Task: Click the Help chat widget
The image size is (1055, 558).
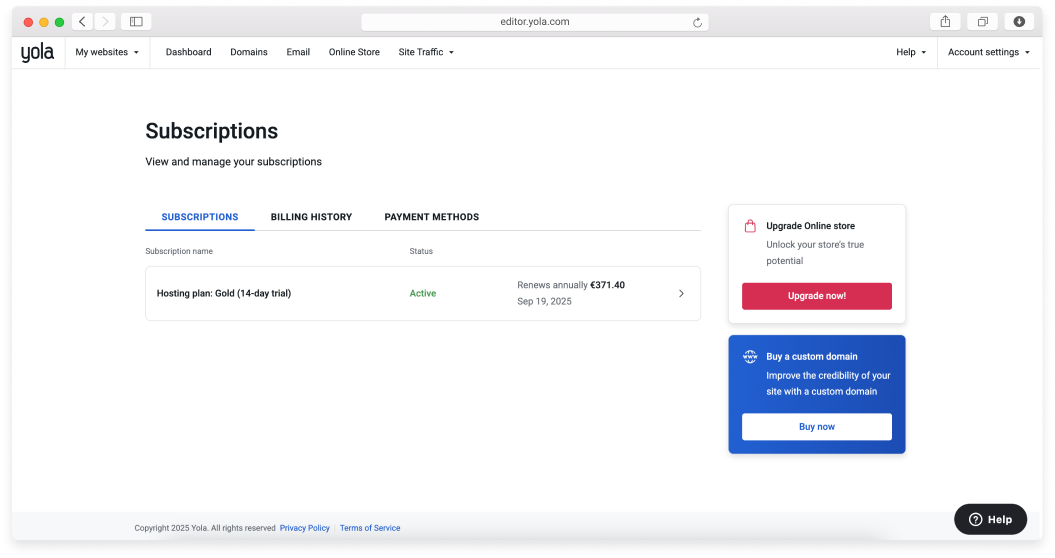Action: (990, 519)
